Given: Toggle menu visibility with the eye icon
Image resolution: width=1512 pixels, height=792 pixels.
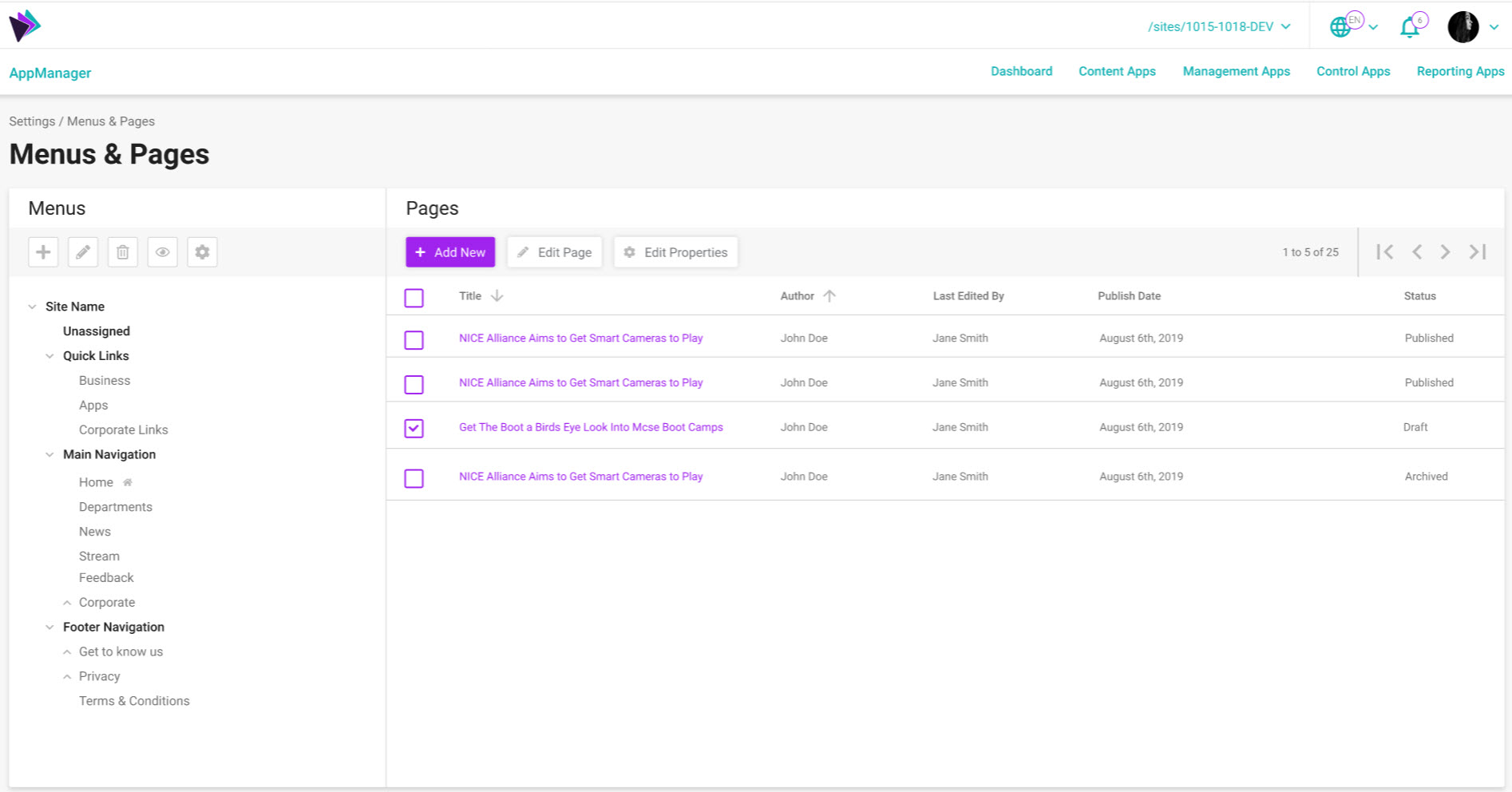Looking at the screenshot, I should tap(163, 252).
